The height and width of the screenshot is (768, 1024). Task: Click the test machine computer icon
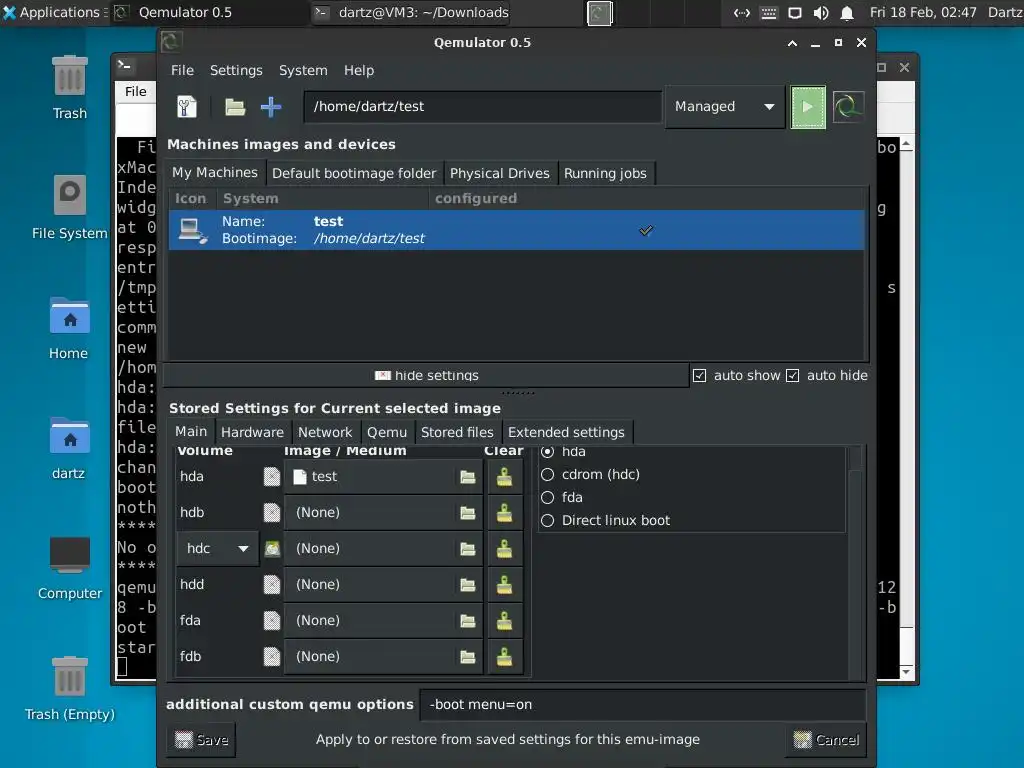pos(193,231)
